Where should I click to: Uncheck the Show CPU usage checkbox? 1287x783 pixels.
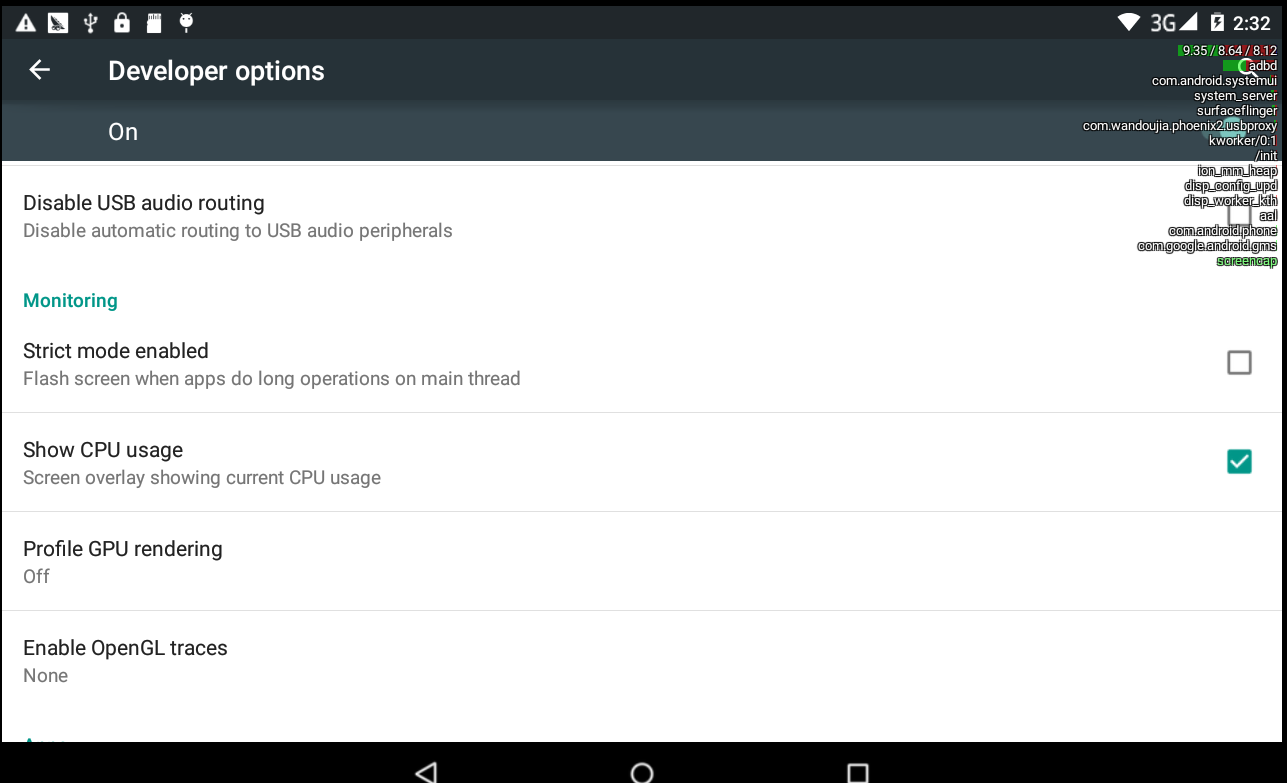pos(1239,461)
